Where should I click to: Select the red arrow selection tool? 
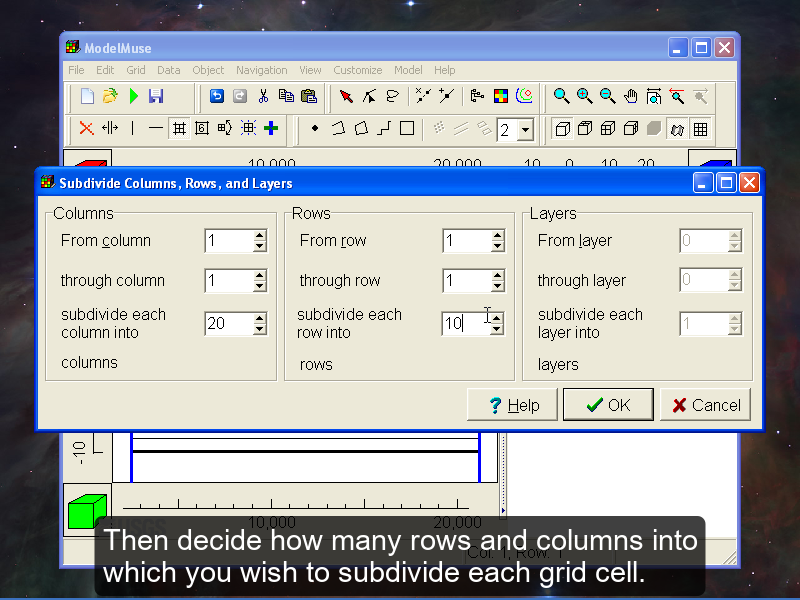point(346,97)
